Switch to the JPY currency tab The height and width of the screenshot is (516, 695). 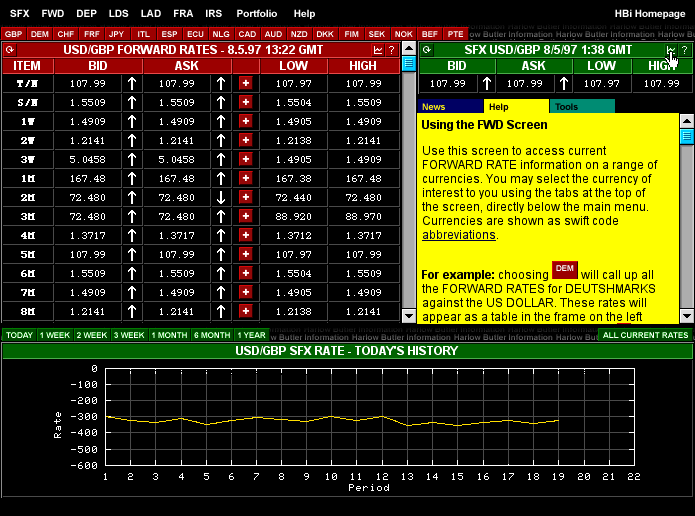coord(117,33)
